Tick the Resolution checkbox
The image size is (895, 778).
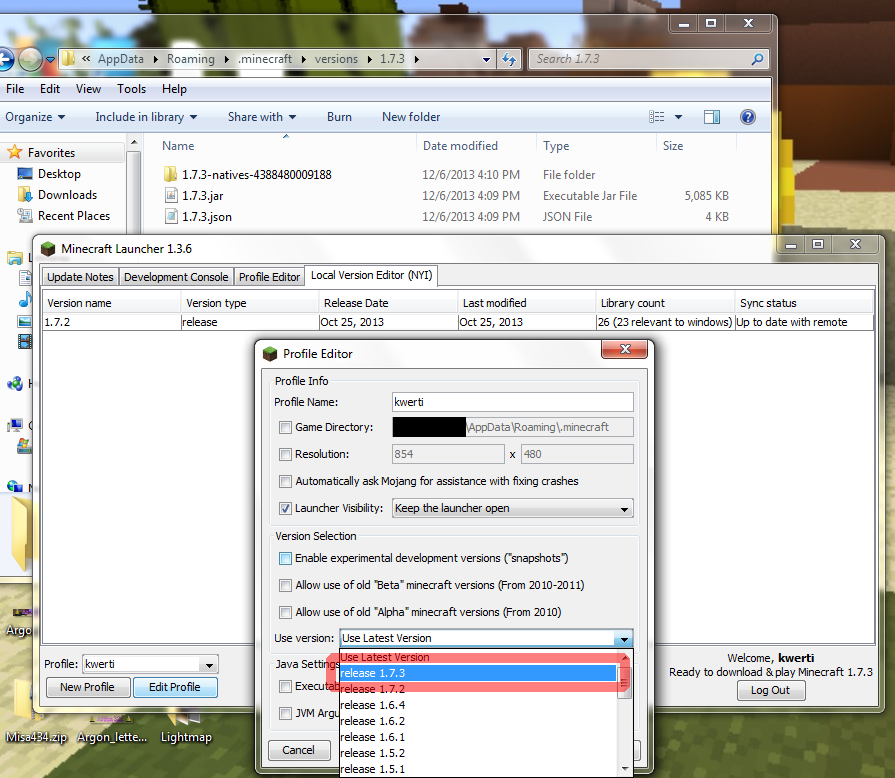coord(285,454)
